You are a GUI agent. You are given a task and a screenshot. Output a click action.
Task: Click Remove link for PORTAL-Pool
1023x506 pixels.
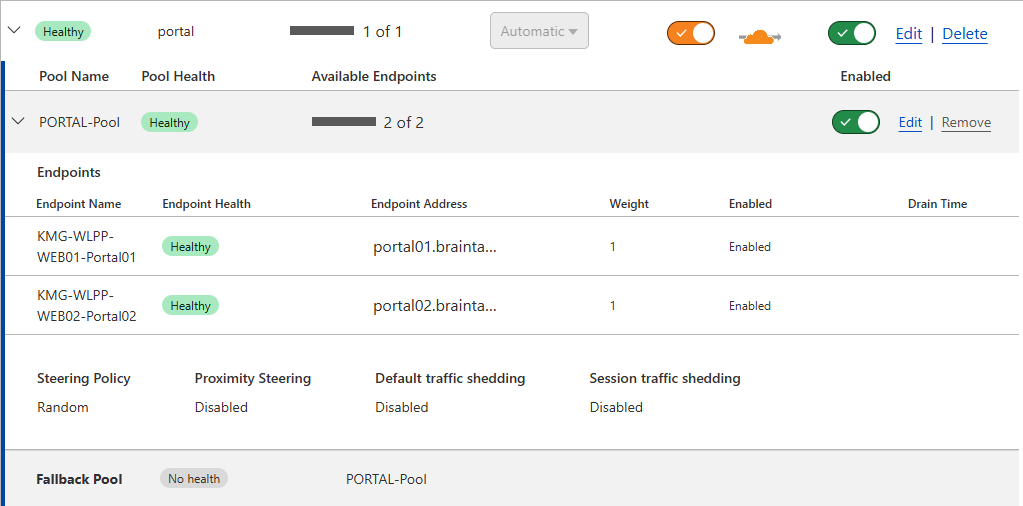966,123
